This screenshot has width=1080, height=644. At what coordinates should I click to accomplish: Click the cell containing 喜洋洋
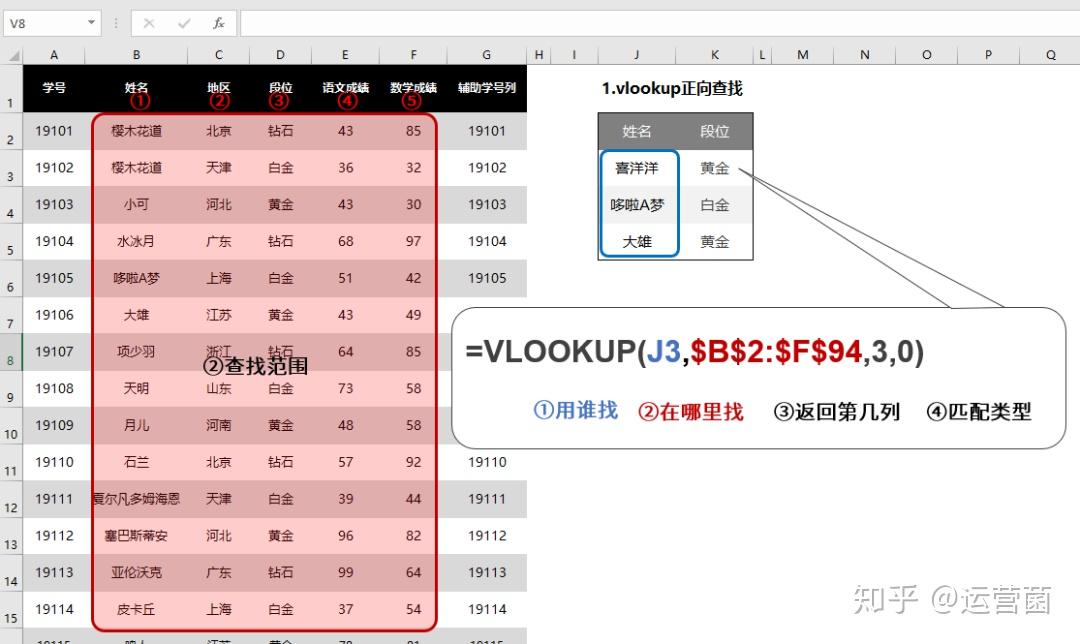click(x=638, y=168)
